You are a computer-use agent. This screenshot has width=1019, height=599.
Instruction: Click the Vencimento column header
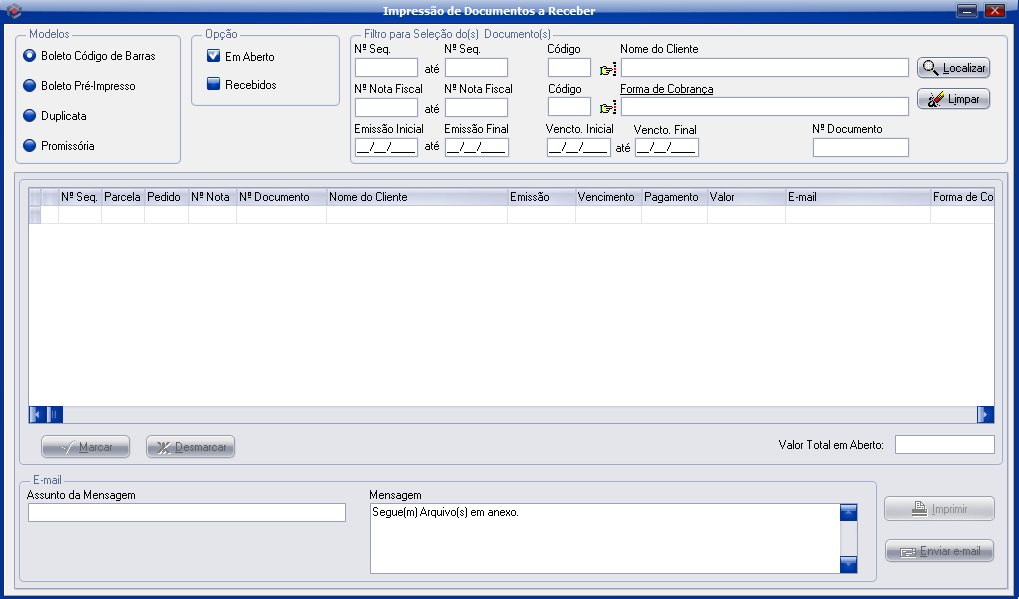607,197
